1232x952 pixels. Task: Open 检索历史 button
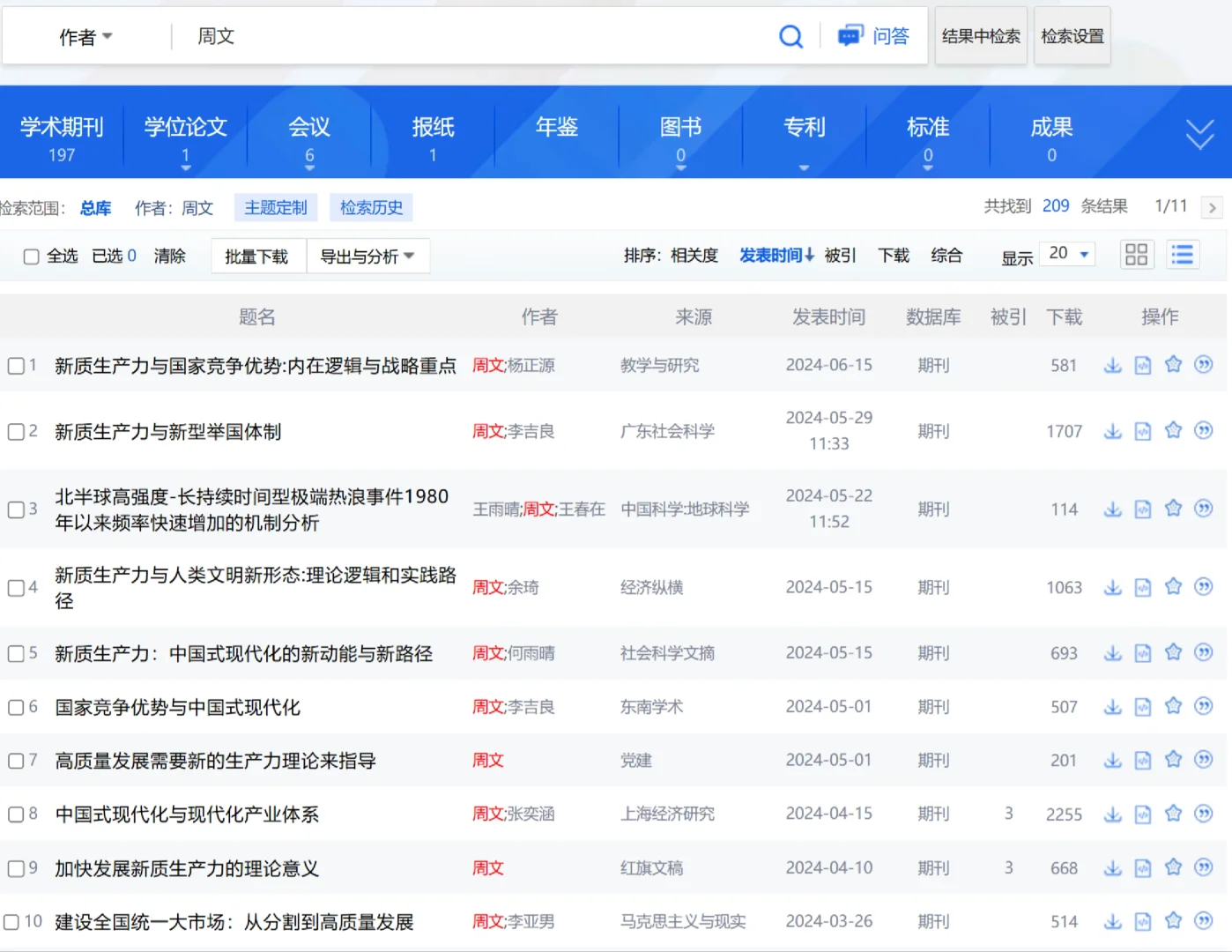pyautogui.click(x=372, y=208)
